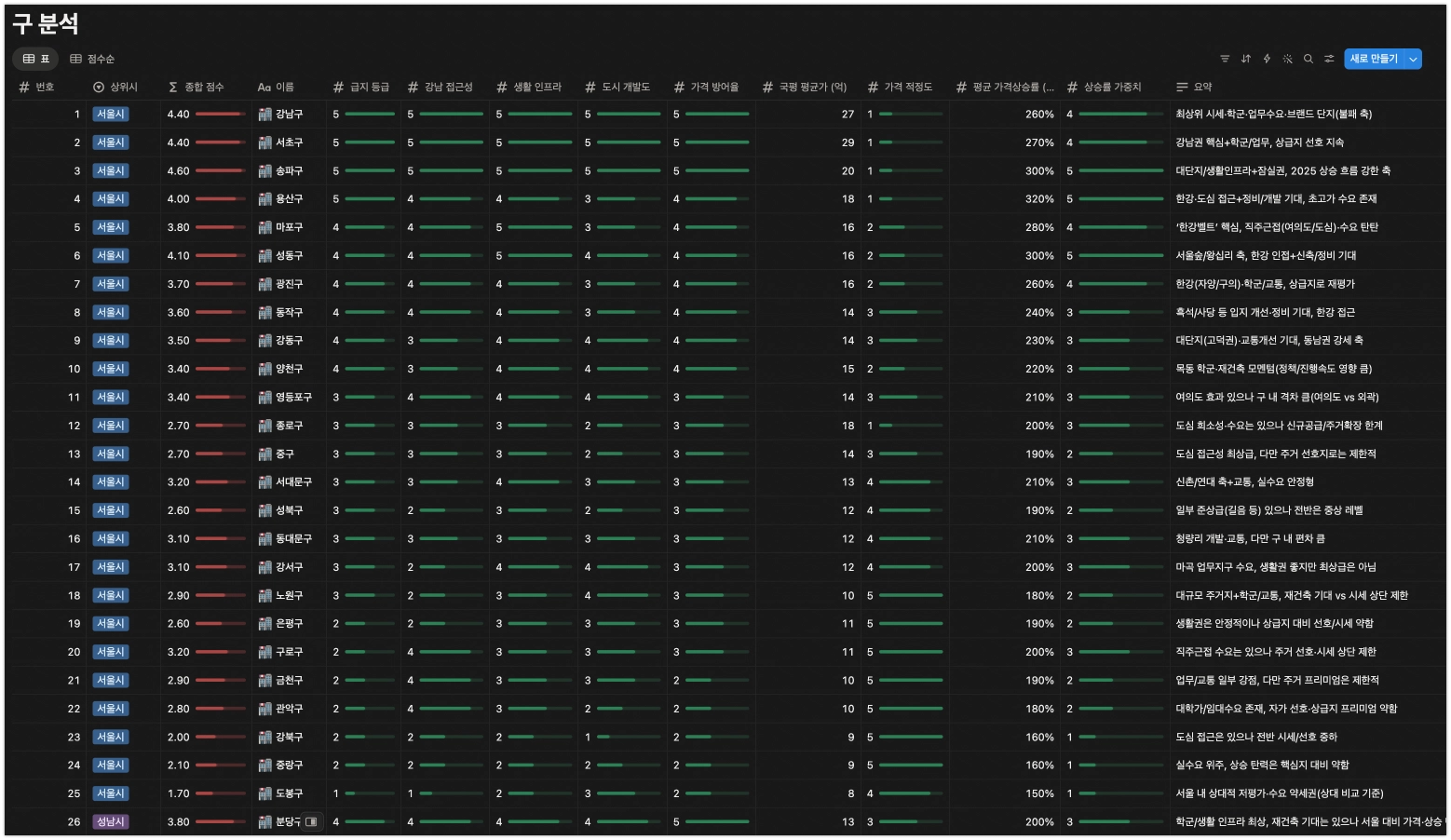Select the 서울시 tag in row 1

point(111,115)
